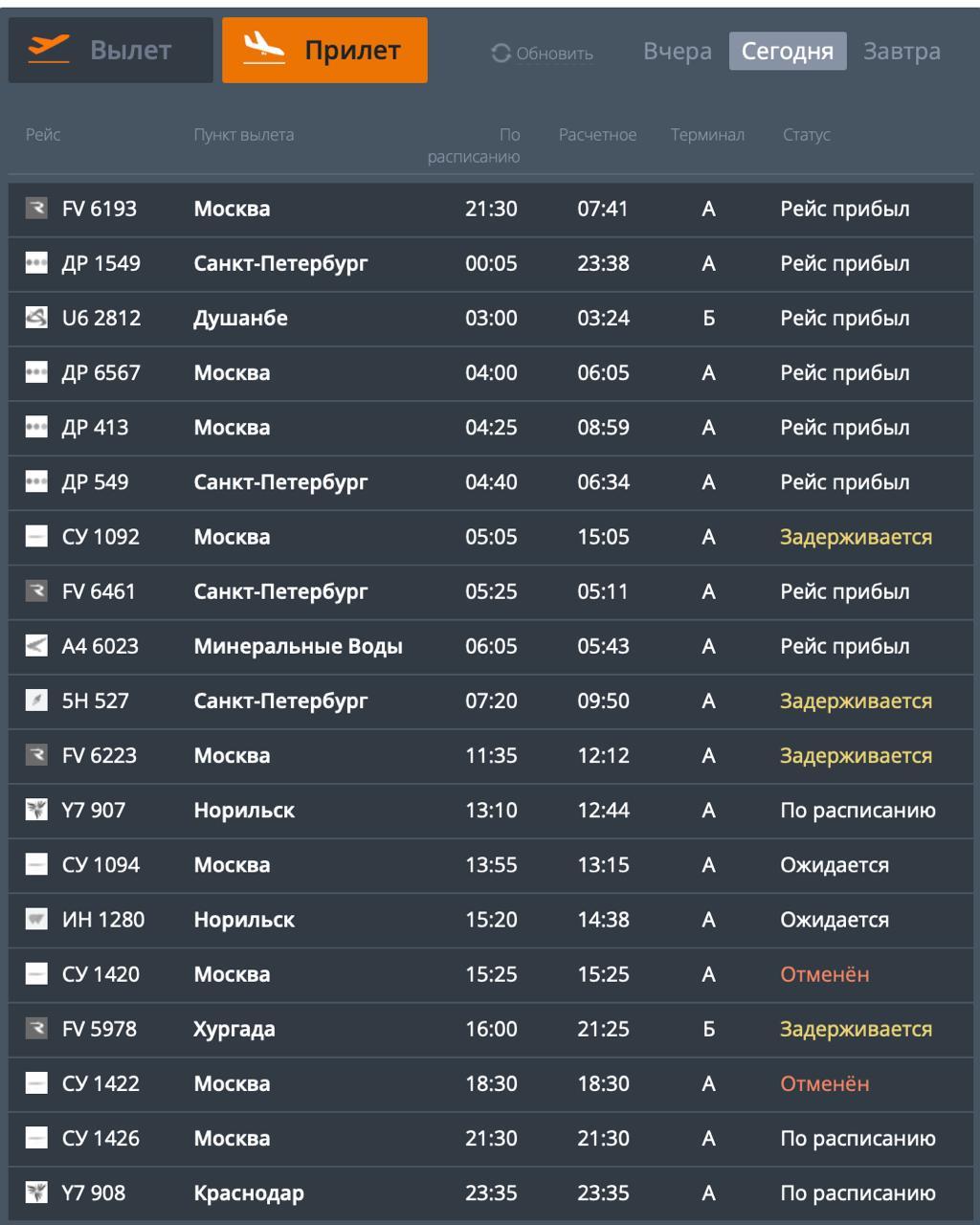The height and width of the screenshot is (1225, 980).
Task: Click the refresh arrows icon
Action: (501, 54)
